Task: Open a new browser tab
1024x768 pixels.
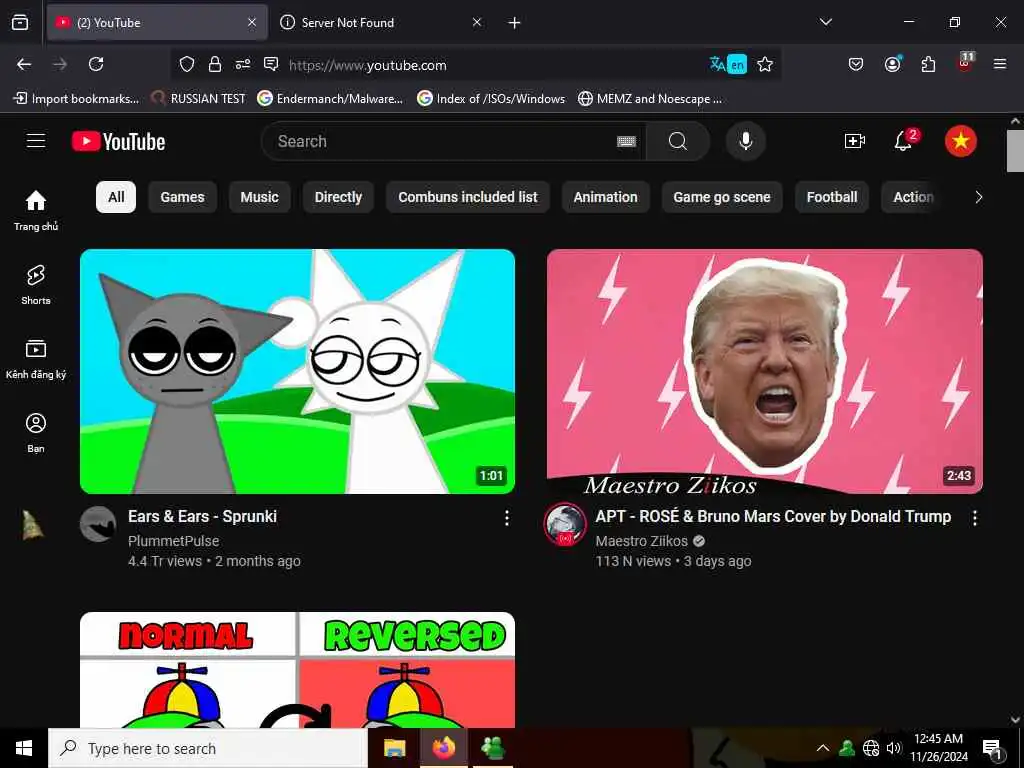Action: (x=515, y=23)
